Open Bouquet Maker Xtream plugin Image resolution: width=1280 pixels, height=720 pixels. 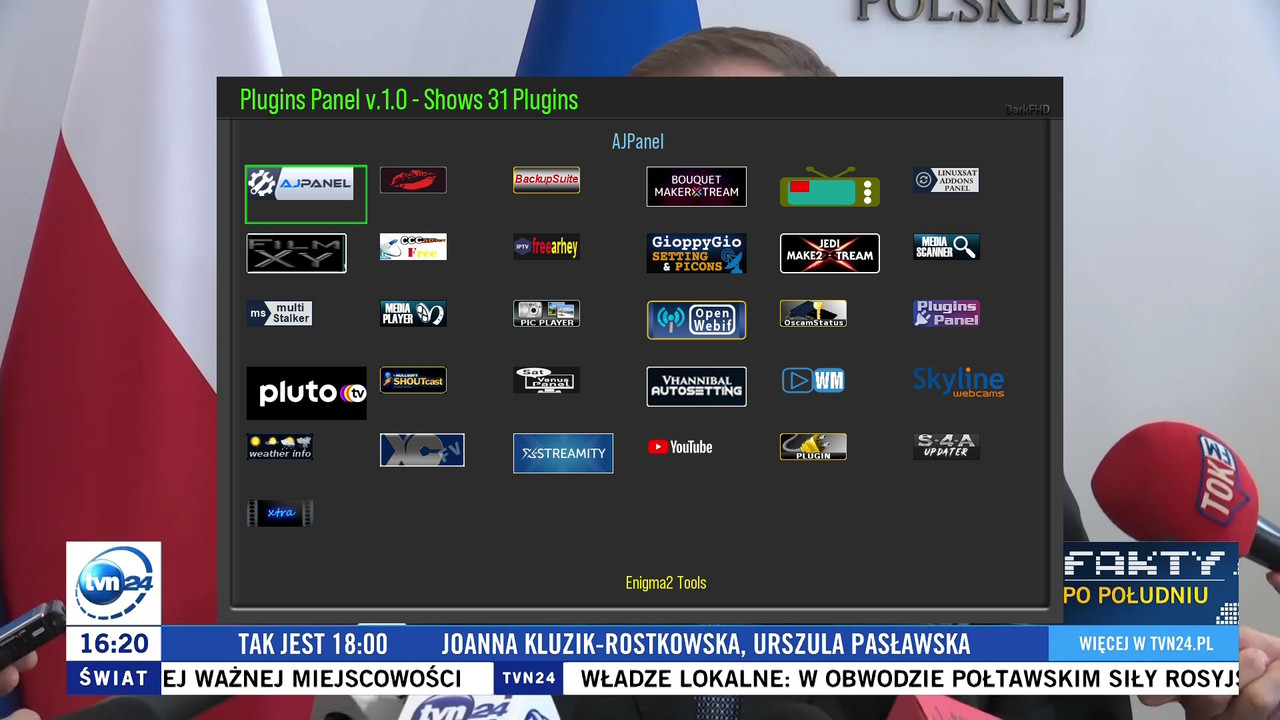696,187
